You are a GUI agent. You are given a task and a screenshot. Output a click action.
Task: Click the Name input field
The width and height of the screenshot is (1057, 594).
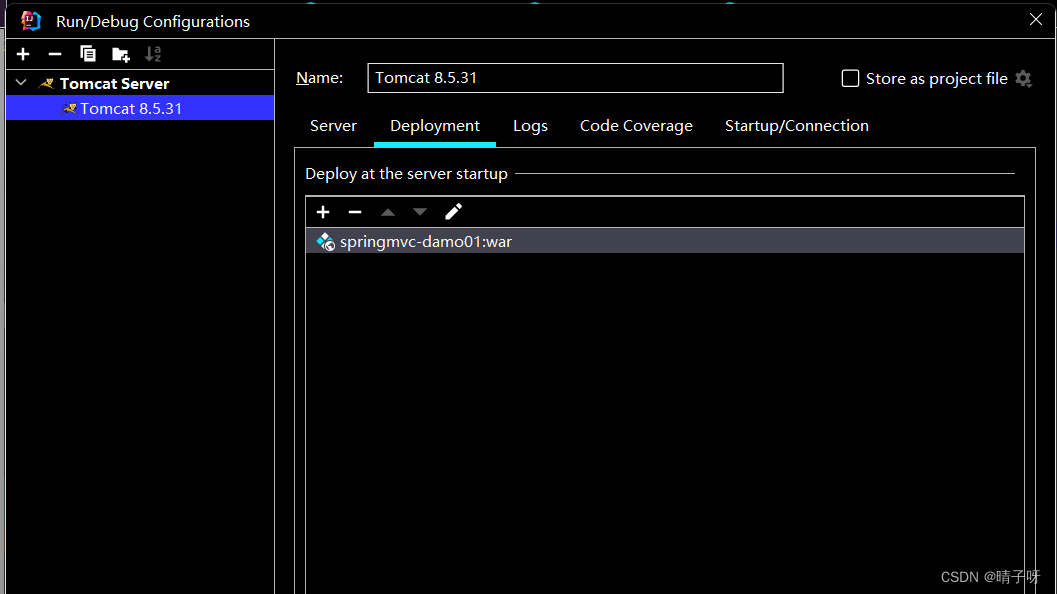tap(575, 78)
